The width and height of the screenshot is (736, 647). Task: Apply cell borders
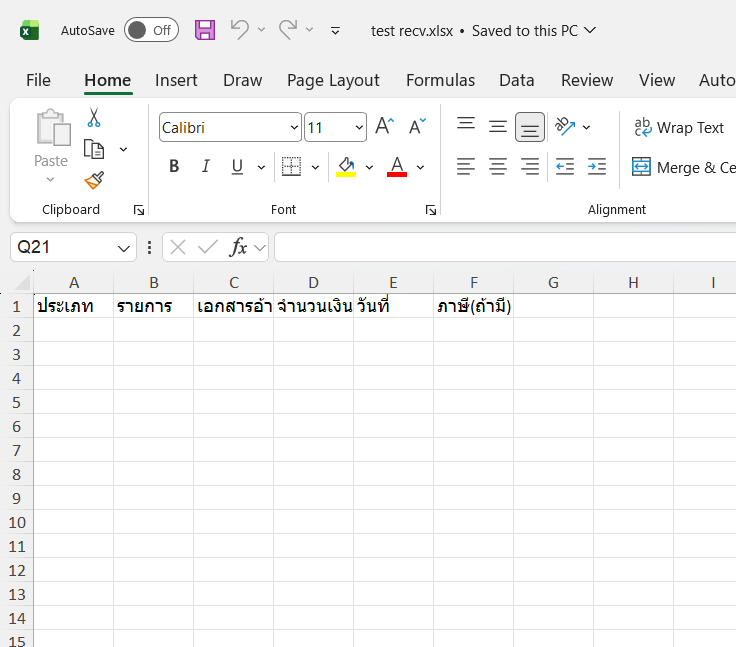tap(291, 166)
